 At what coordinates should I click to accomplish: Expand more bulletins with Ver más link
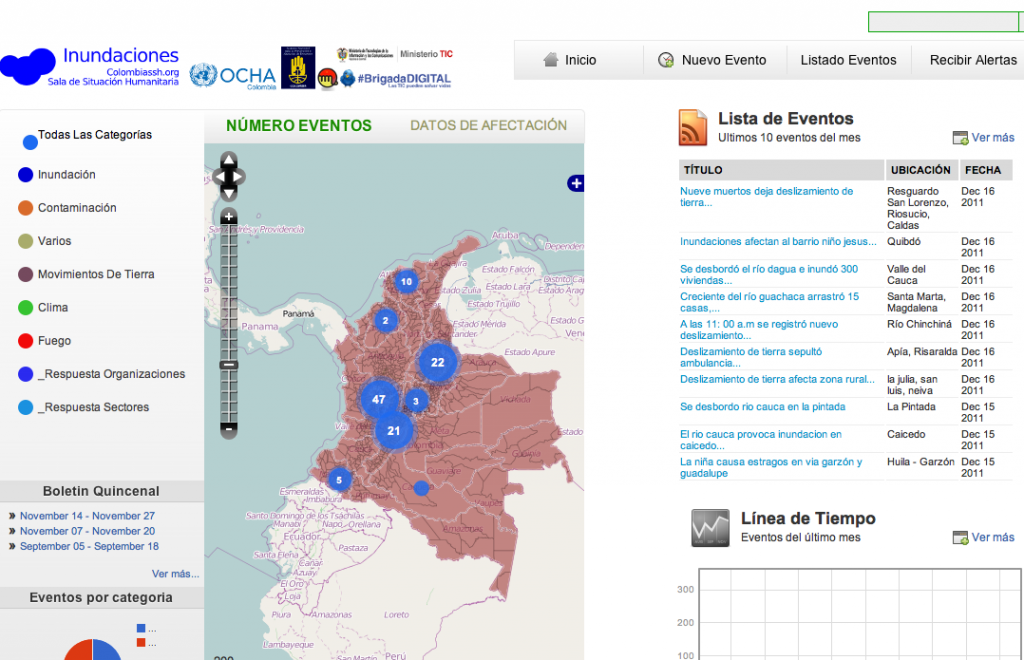(x=175, y=574)
